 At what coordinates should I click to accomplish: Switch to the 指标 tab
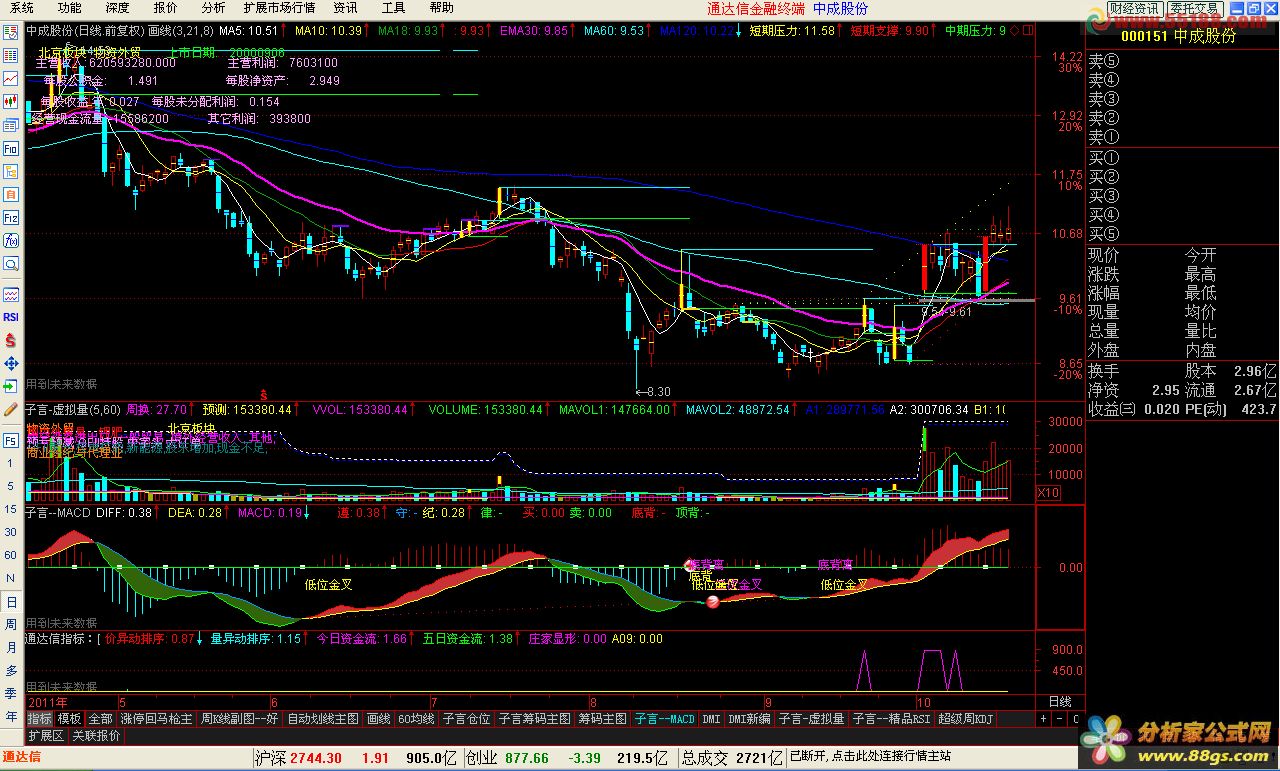[40, 719]
